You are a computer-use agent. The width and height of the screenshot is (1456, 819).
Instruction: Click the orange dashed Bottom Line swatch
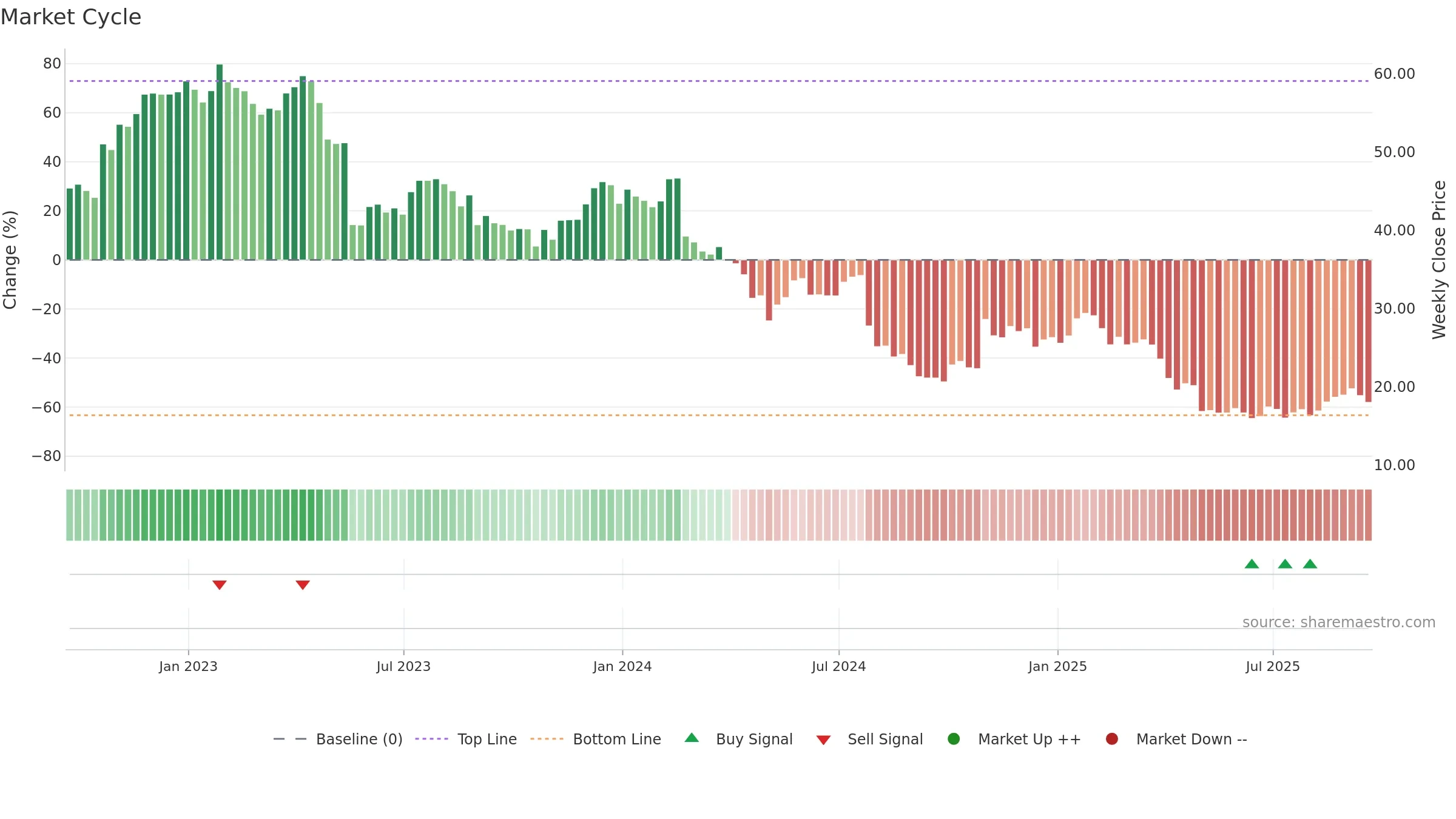[547, 739]
